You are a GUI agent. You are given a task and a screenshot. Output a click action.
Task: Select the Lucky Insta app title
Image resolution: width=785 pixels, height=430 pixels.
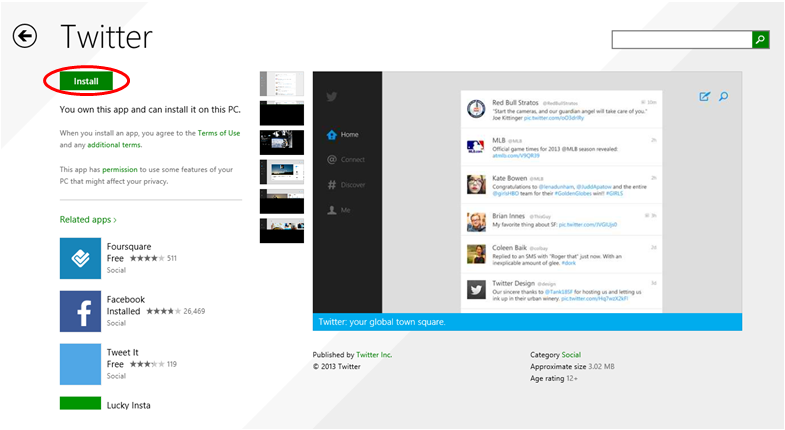tap(129, 405)
